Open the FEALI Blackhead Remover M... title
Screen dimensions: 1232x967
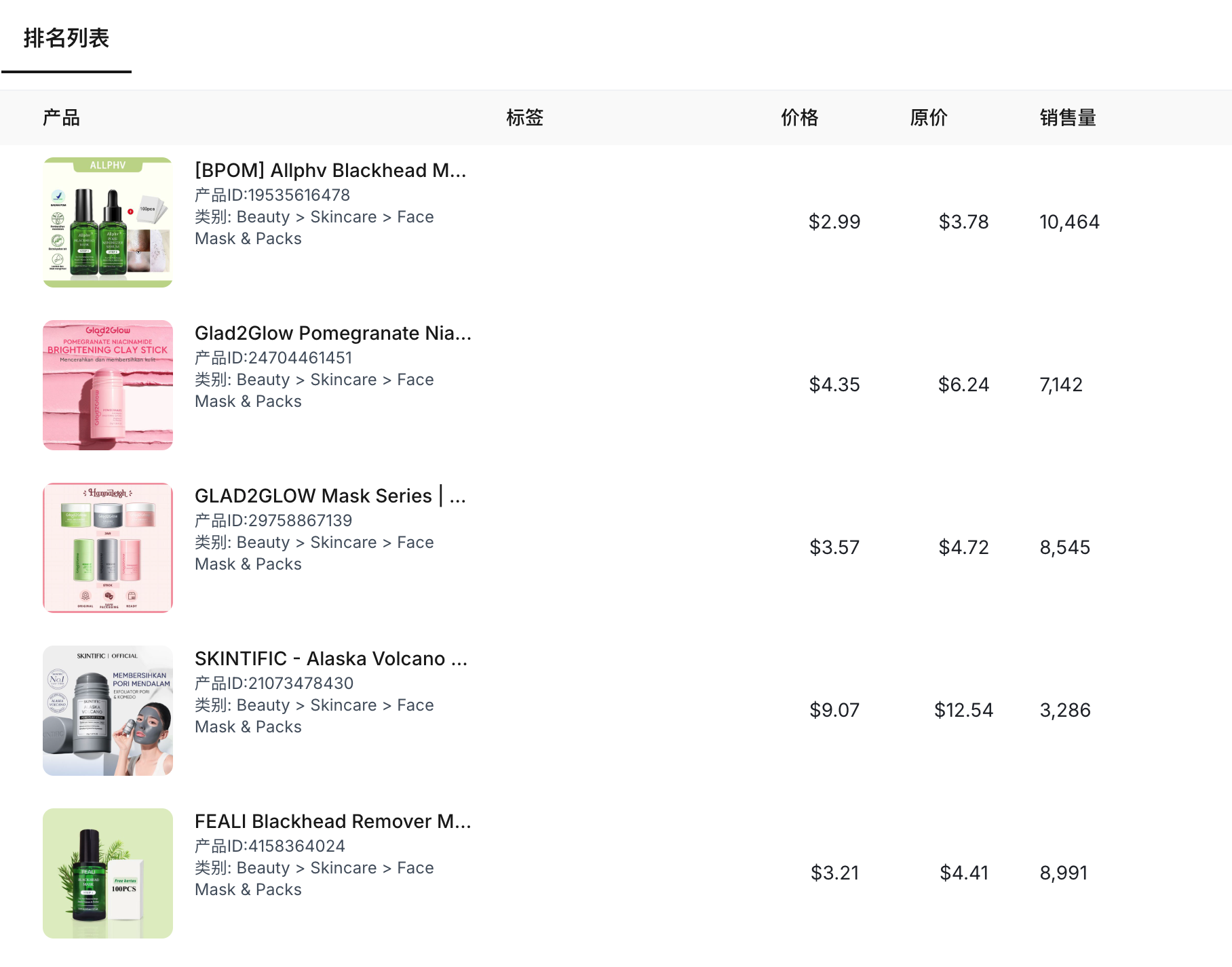coord(333,821)
